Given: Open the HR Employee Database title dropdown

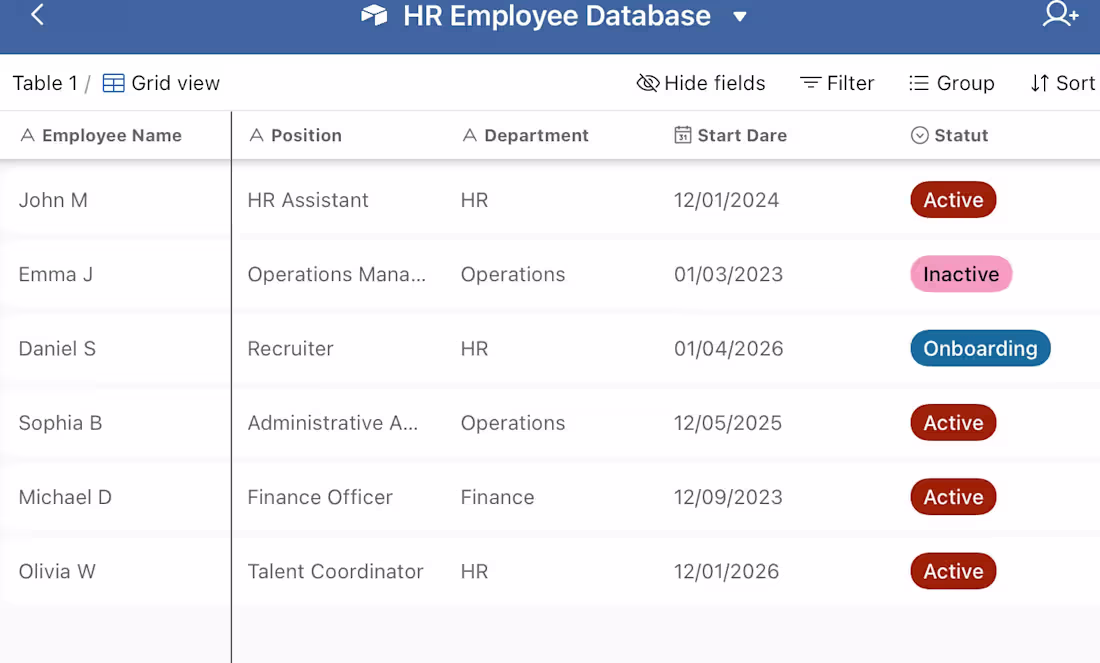Looking at the screenshot, I should (x=739, y=16).
